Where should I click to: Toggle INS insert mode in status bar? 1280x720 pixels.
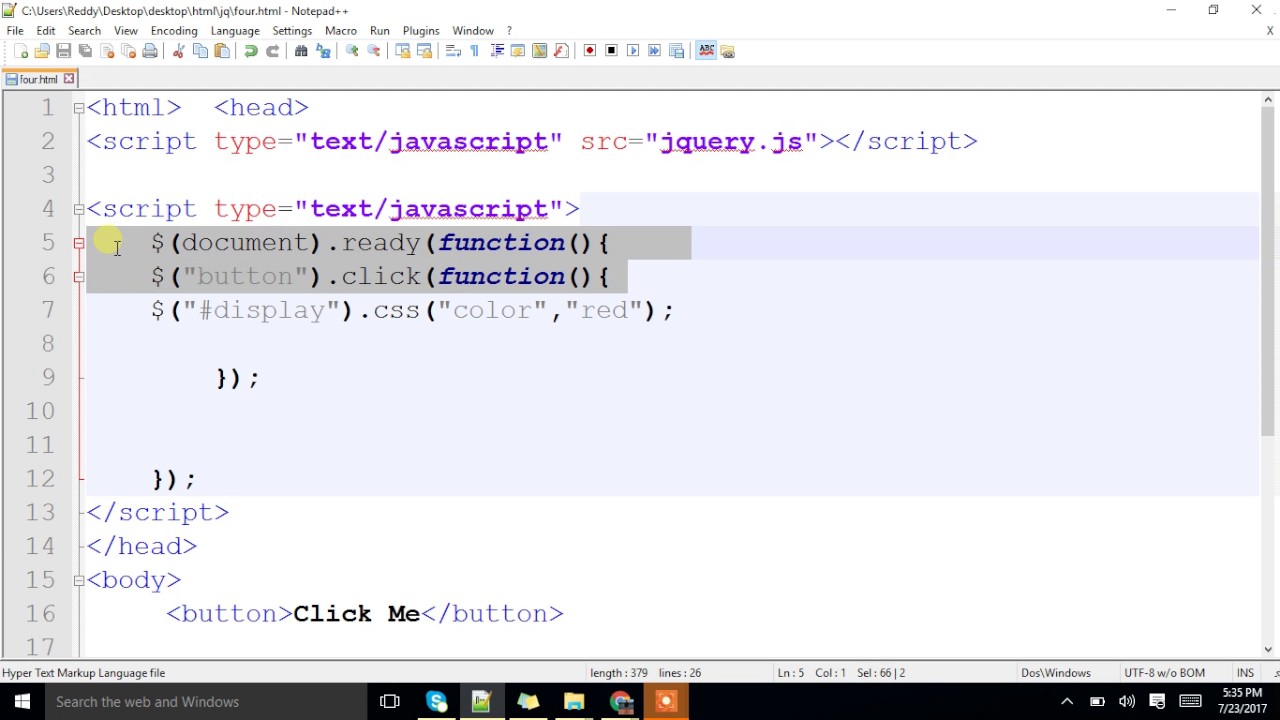1245,673
